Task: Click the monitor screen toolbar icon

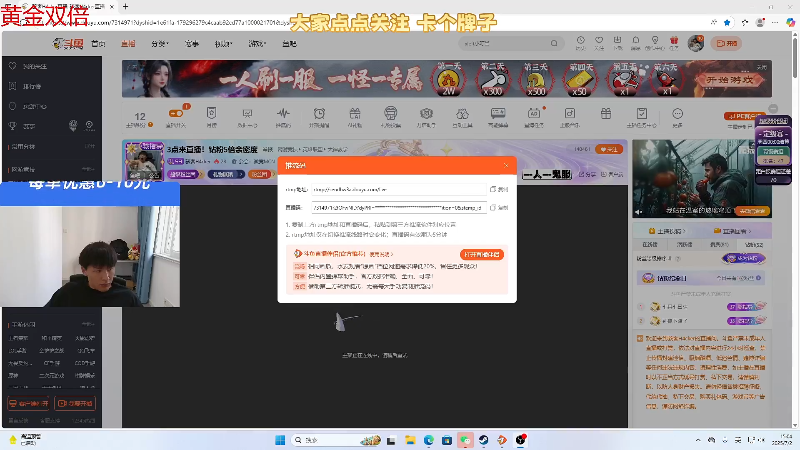Action: [247, 113]
